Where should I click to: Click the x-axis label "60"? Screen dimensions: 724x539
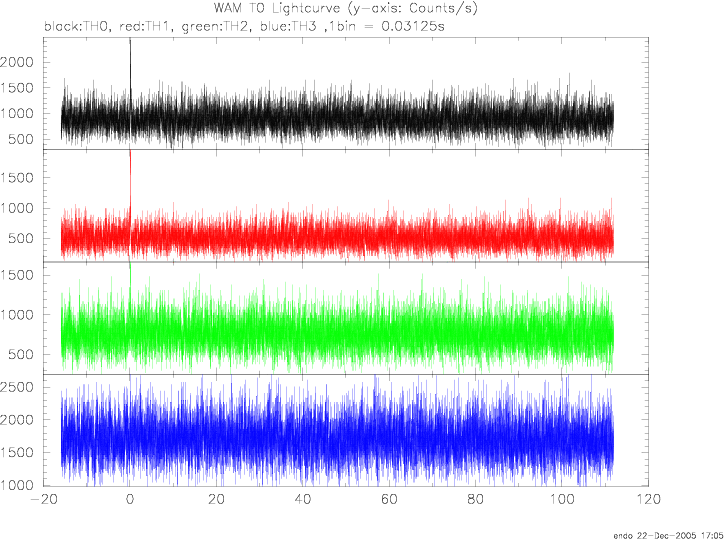click(x=389, y=500)
